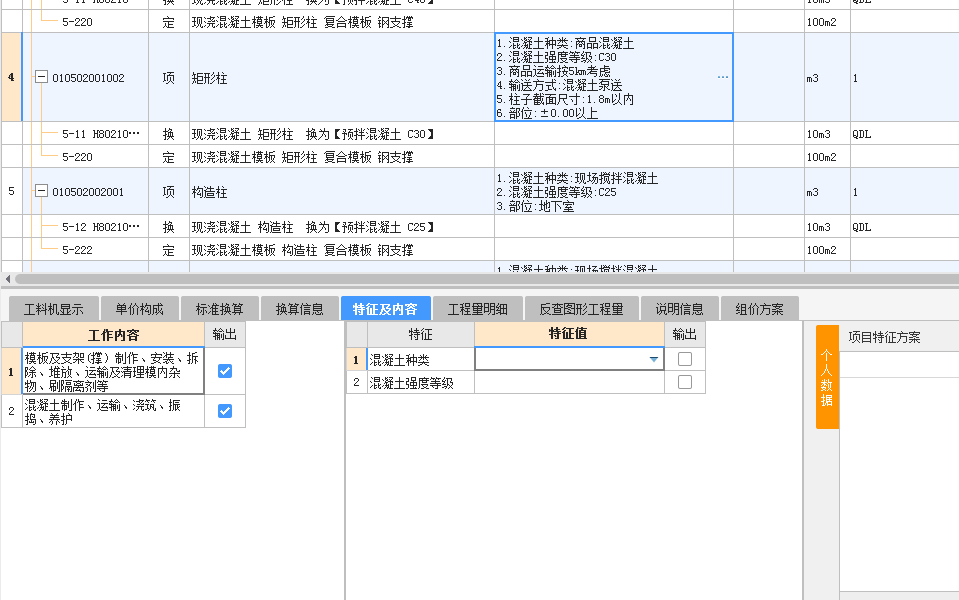Screen dimensions: 959x600
Task: Click the 项目特征方案 panel header
Action: (884, 337)
